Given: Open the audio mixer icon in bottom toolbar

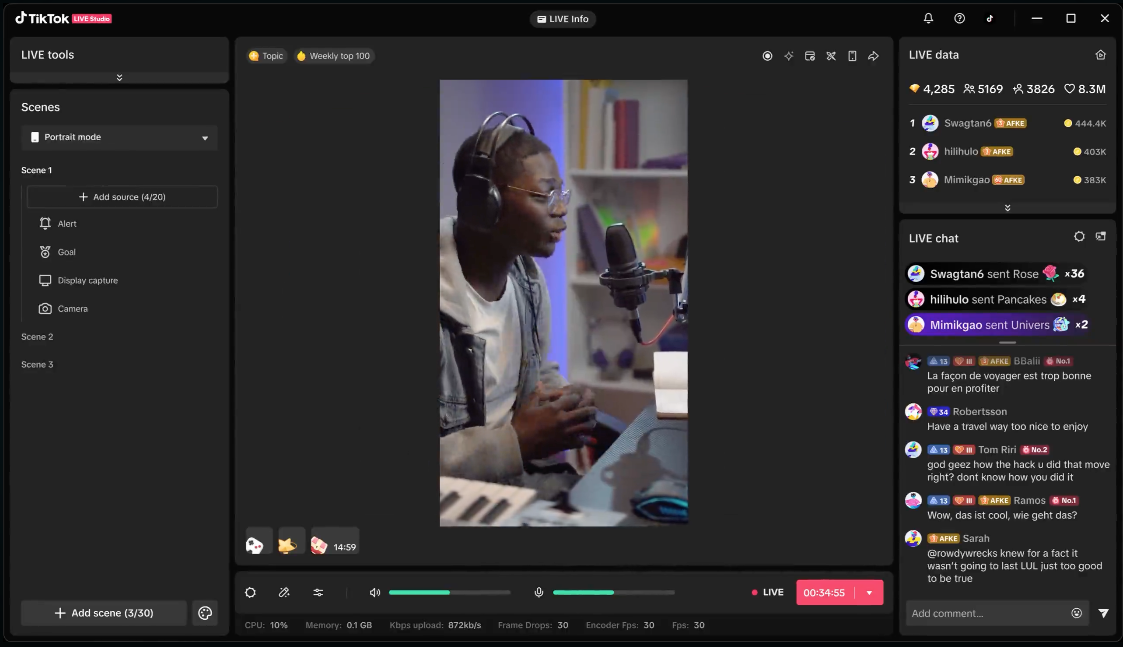Looking at the screenshot, I should pos(318,592).
